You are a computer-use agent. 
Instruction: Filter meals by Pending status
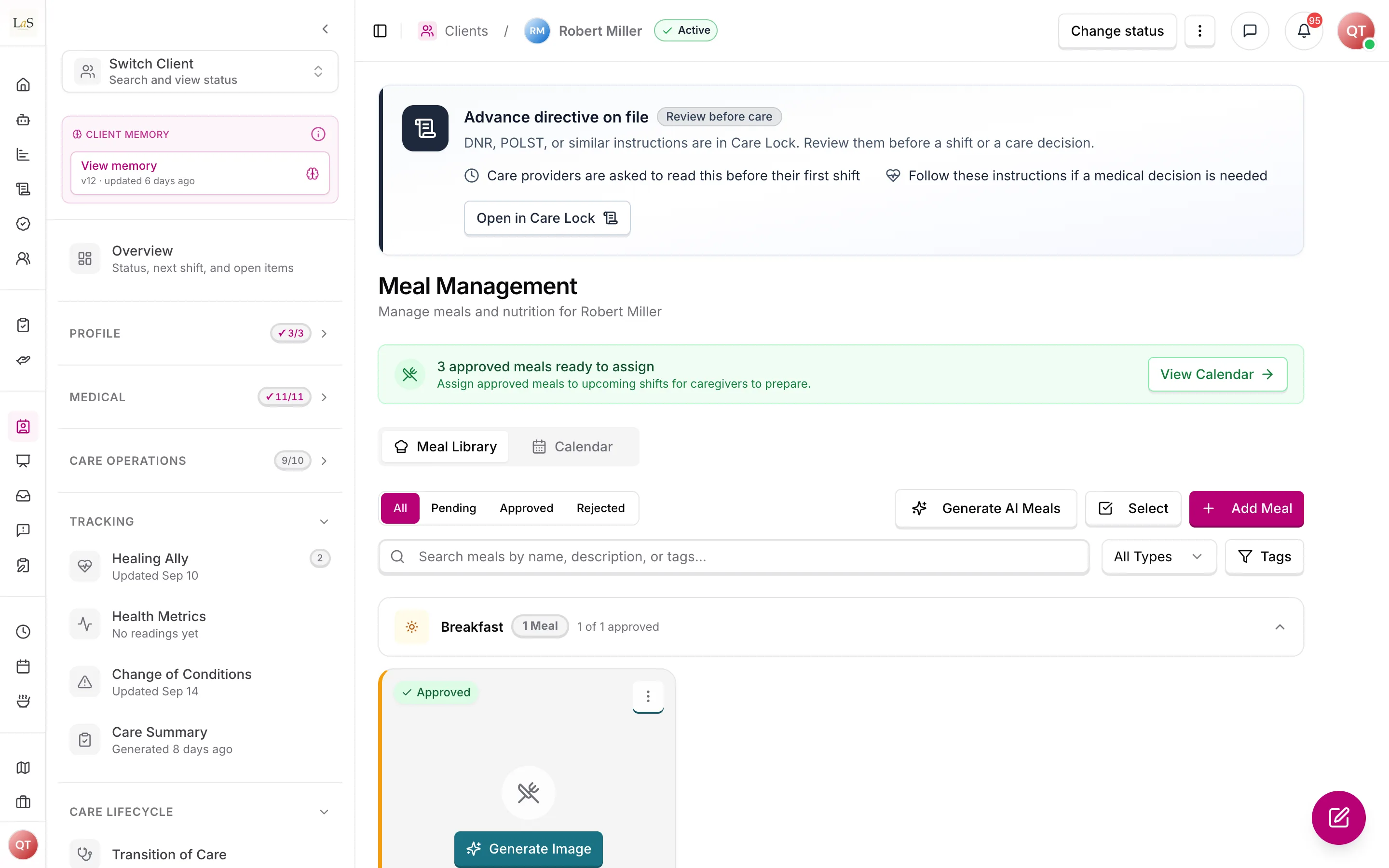pos(453,508)
